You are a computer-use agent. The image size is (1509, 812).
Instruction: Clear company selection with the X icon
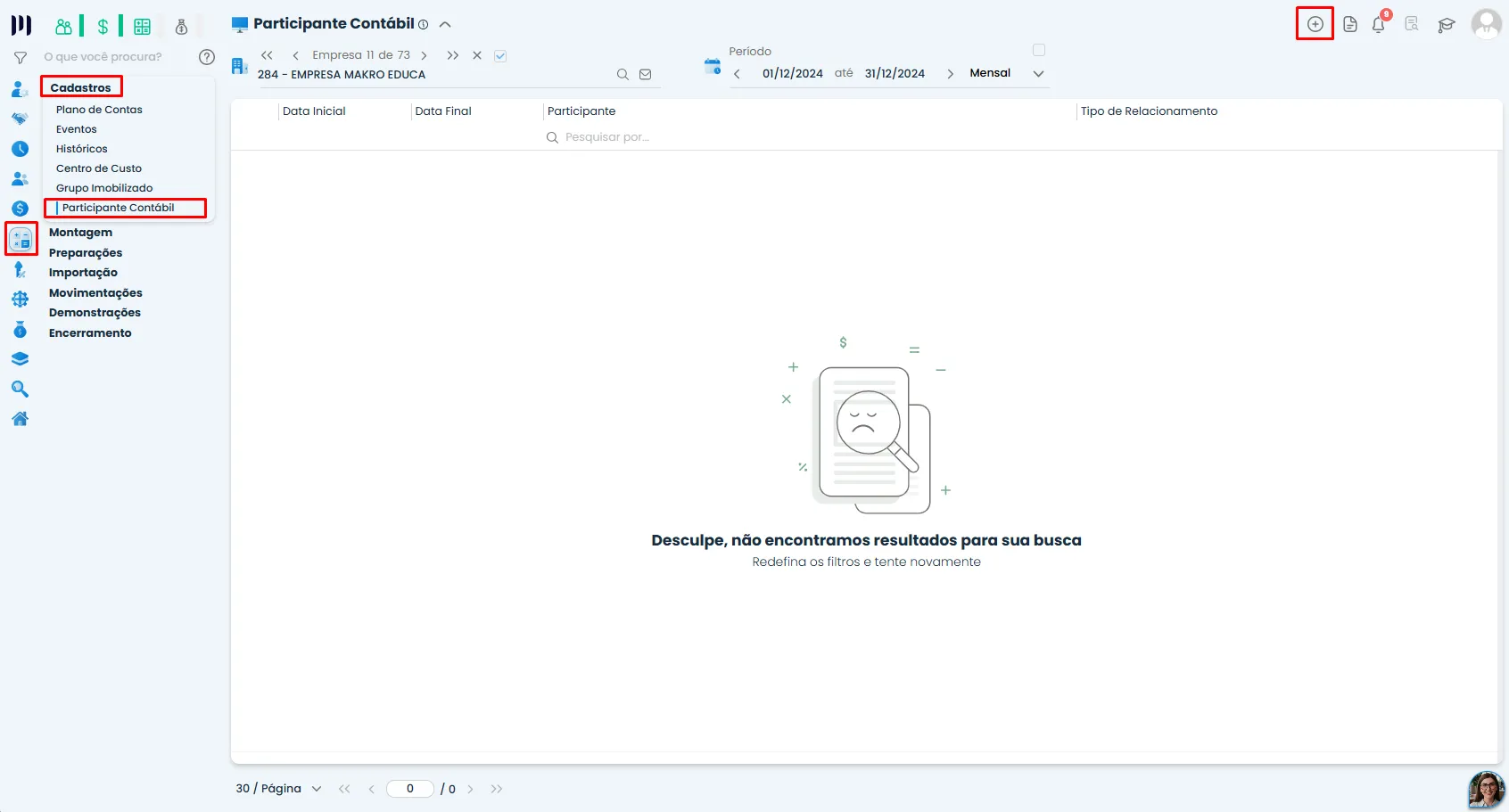click(x=477, y=55)
